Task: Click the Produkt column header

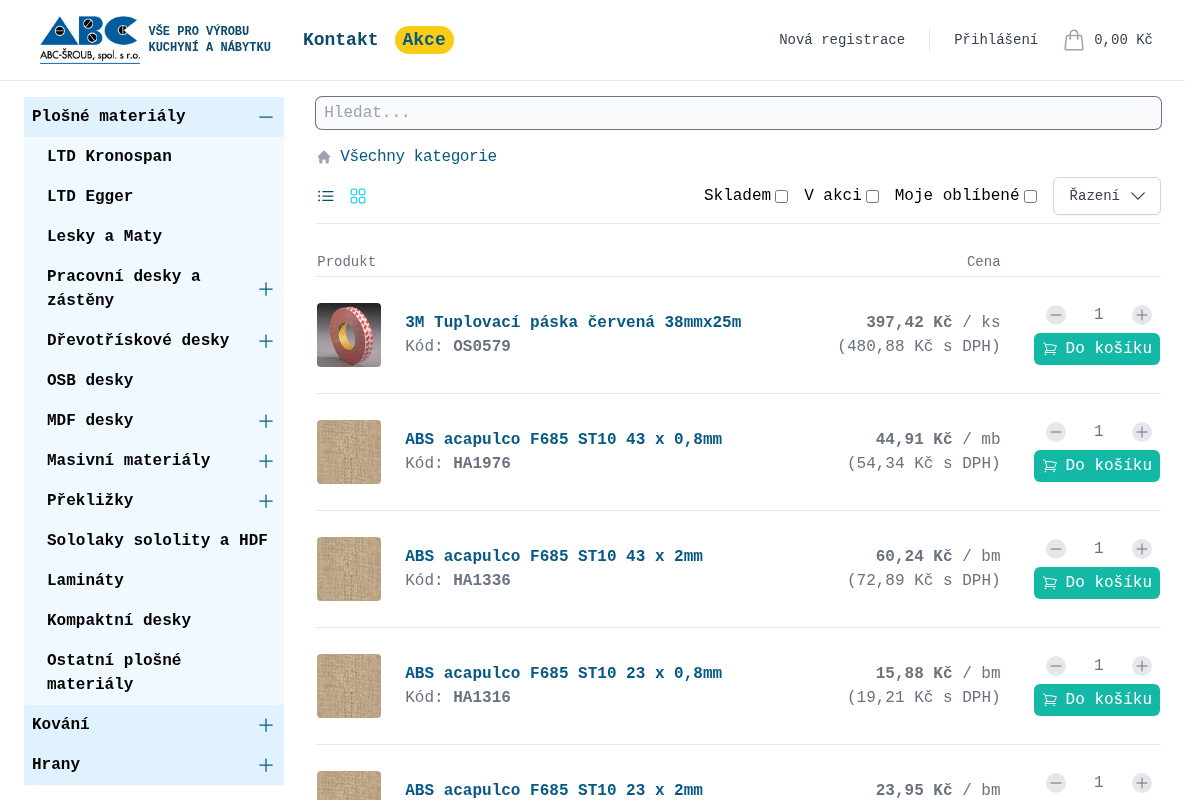Action: [346, 262]
